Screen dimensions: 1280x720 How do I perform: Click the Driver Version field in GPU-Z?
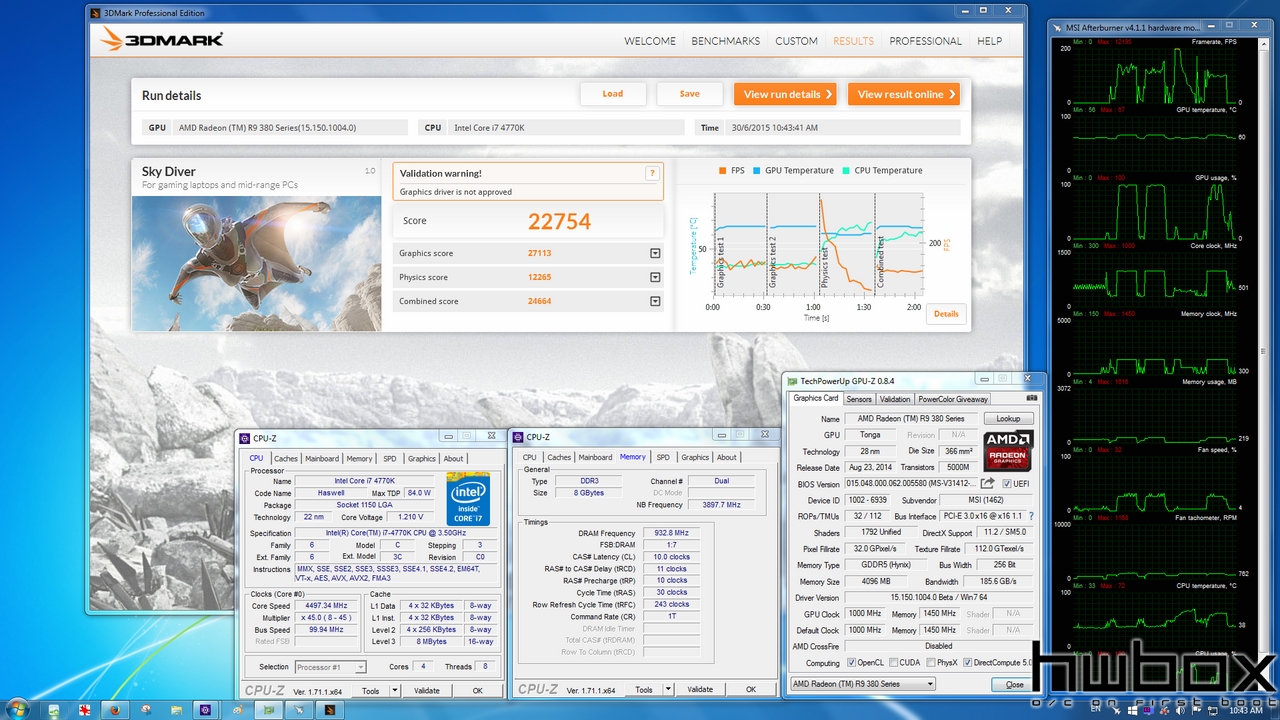pos(939,598)
